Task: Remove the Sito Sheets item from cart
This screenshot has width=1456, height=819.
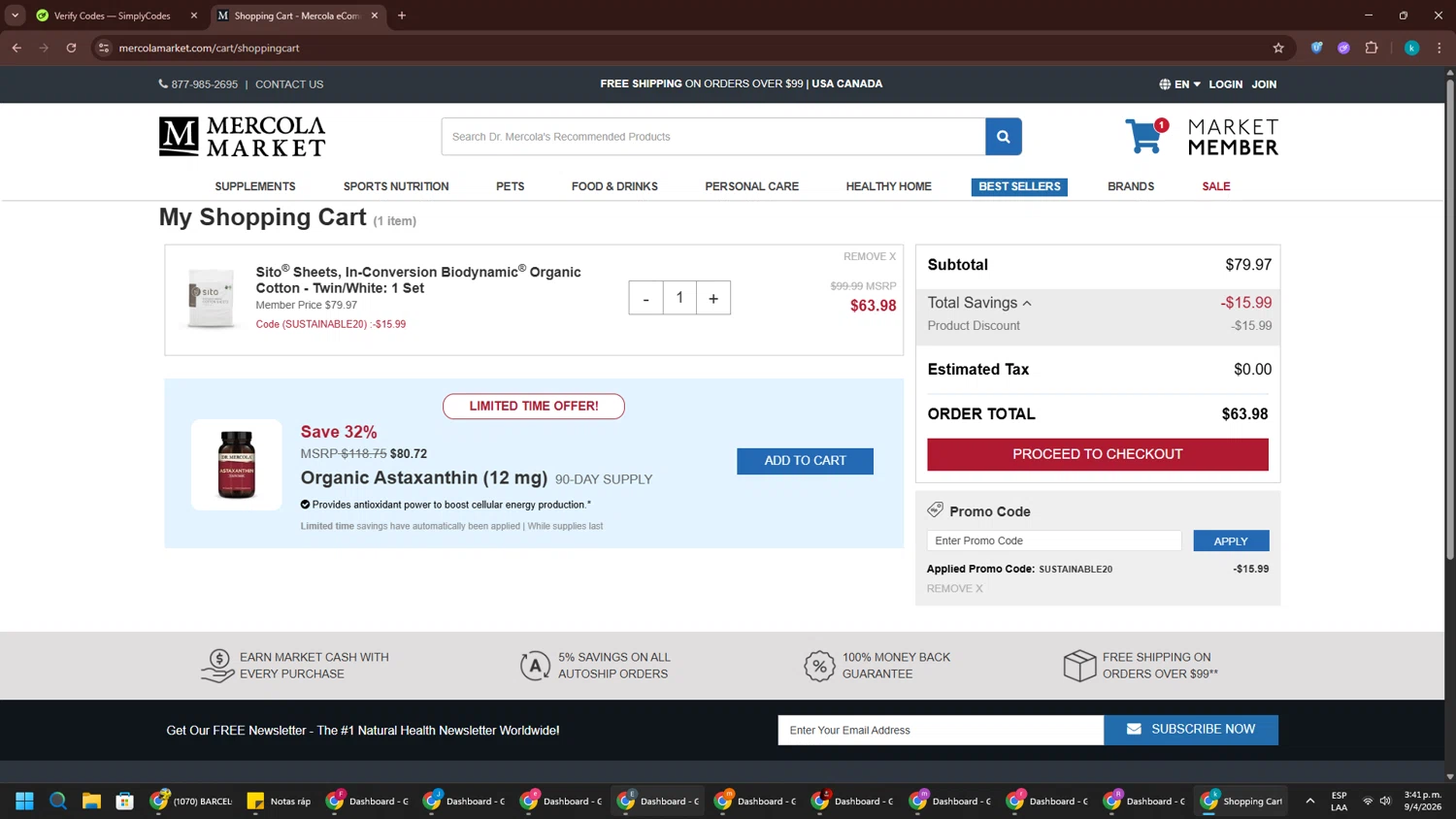Action: (870, 256)
